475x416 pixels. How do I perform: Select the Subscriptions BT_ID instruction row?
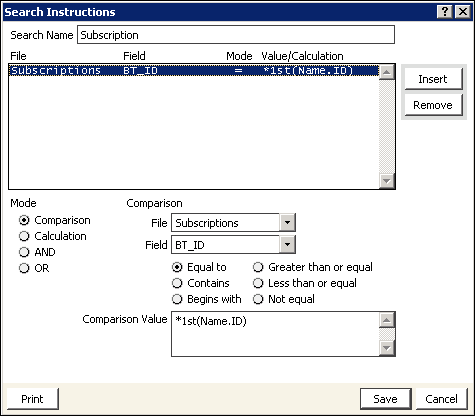(x=194, y=71)
